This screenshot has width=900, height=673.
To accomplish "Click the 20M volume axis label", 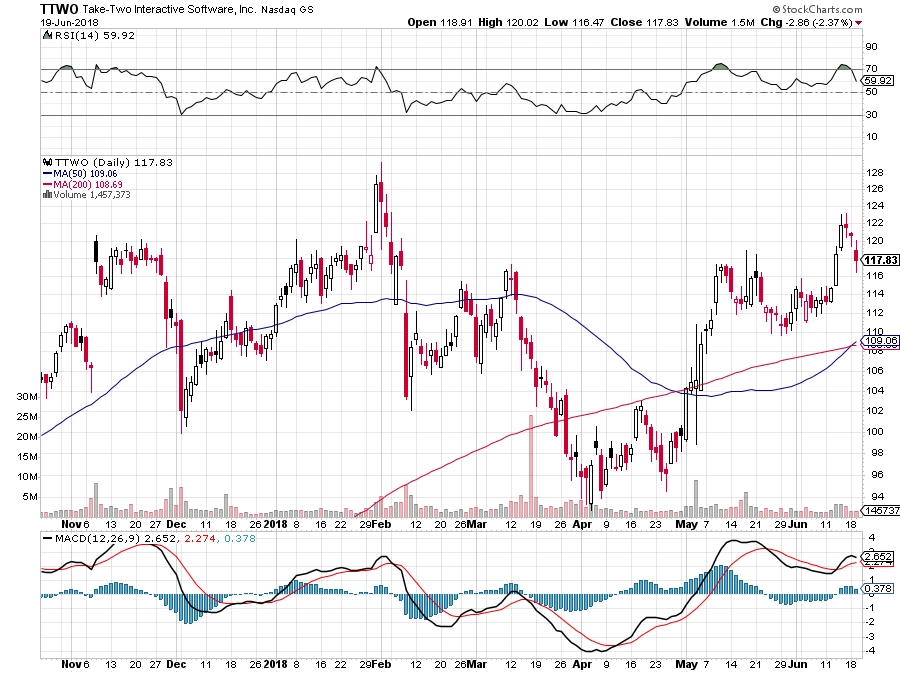I will [x=28, y=437].
